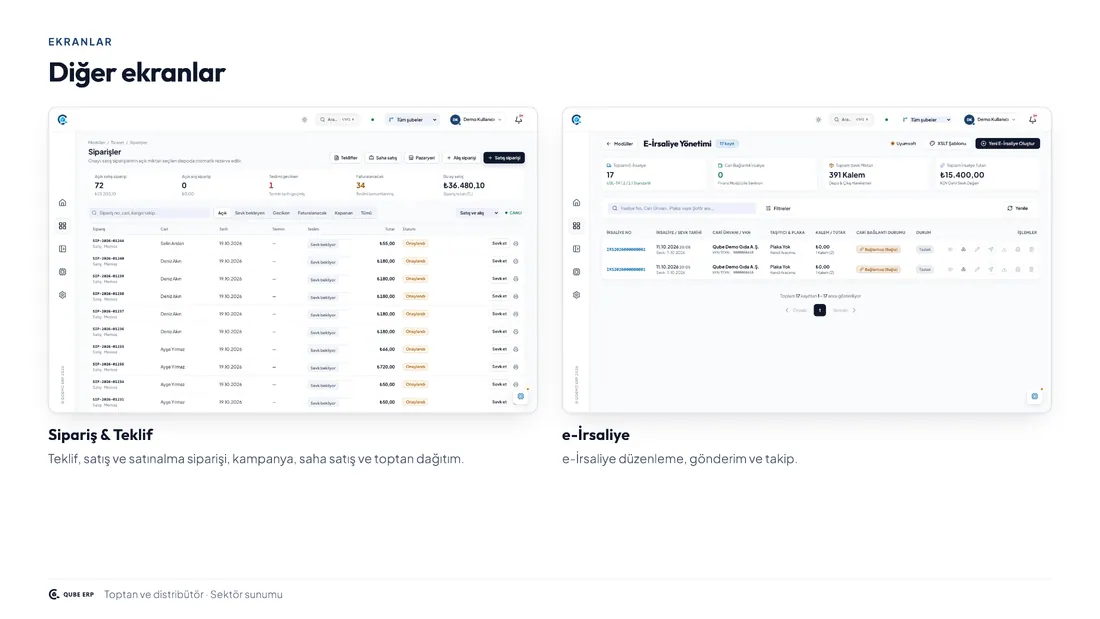
Task: Create new Satış siparişi
Action: coord(504,158)
